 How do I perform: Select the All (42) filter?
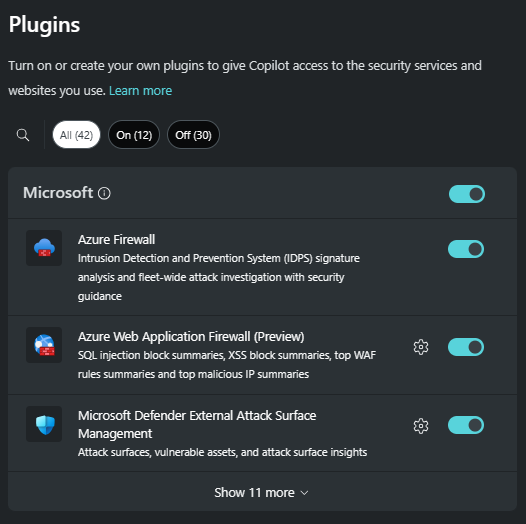(x=76, y=135)
